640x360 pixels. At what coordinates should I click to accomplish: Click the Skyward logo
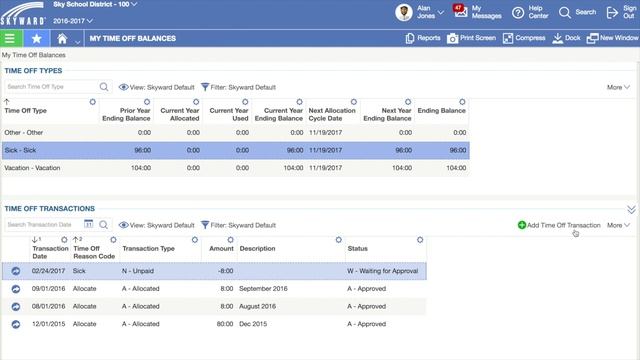23,13
